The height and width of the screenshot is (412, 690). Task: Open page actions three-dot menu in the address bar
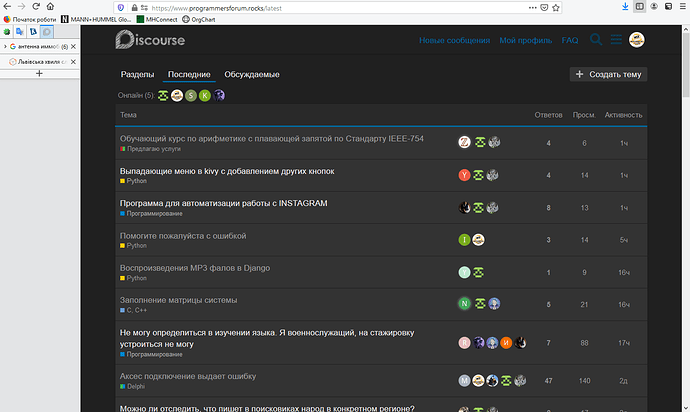(x=532, y=7)
